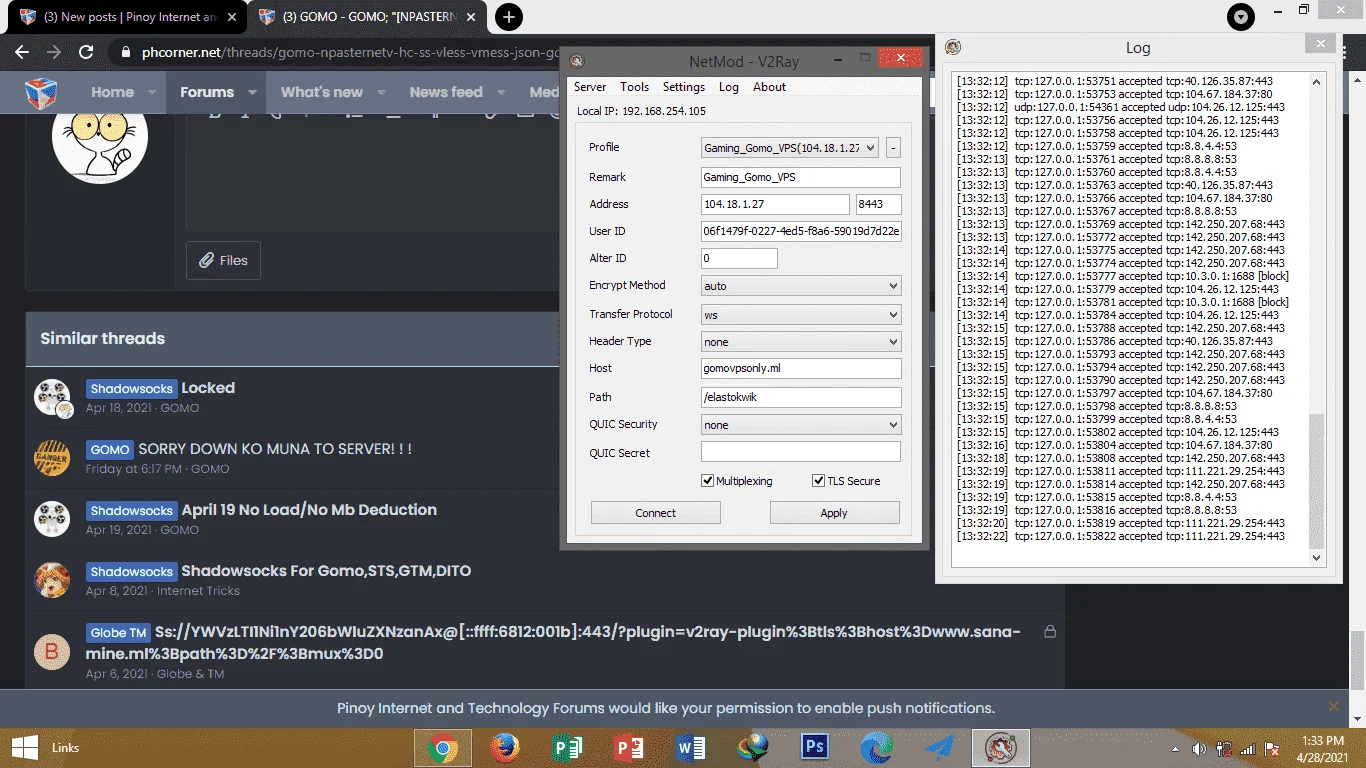This screenshot has width=1366, height=768.
Task: Open Internet Download Manager taskbar icon
Action: tap(753, 747)
